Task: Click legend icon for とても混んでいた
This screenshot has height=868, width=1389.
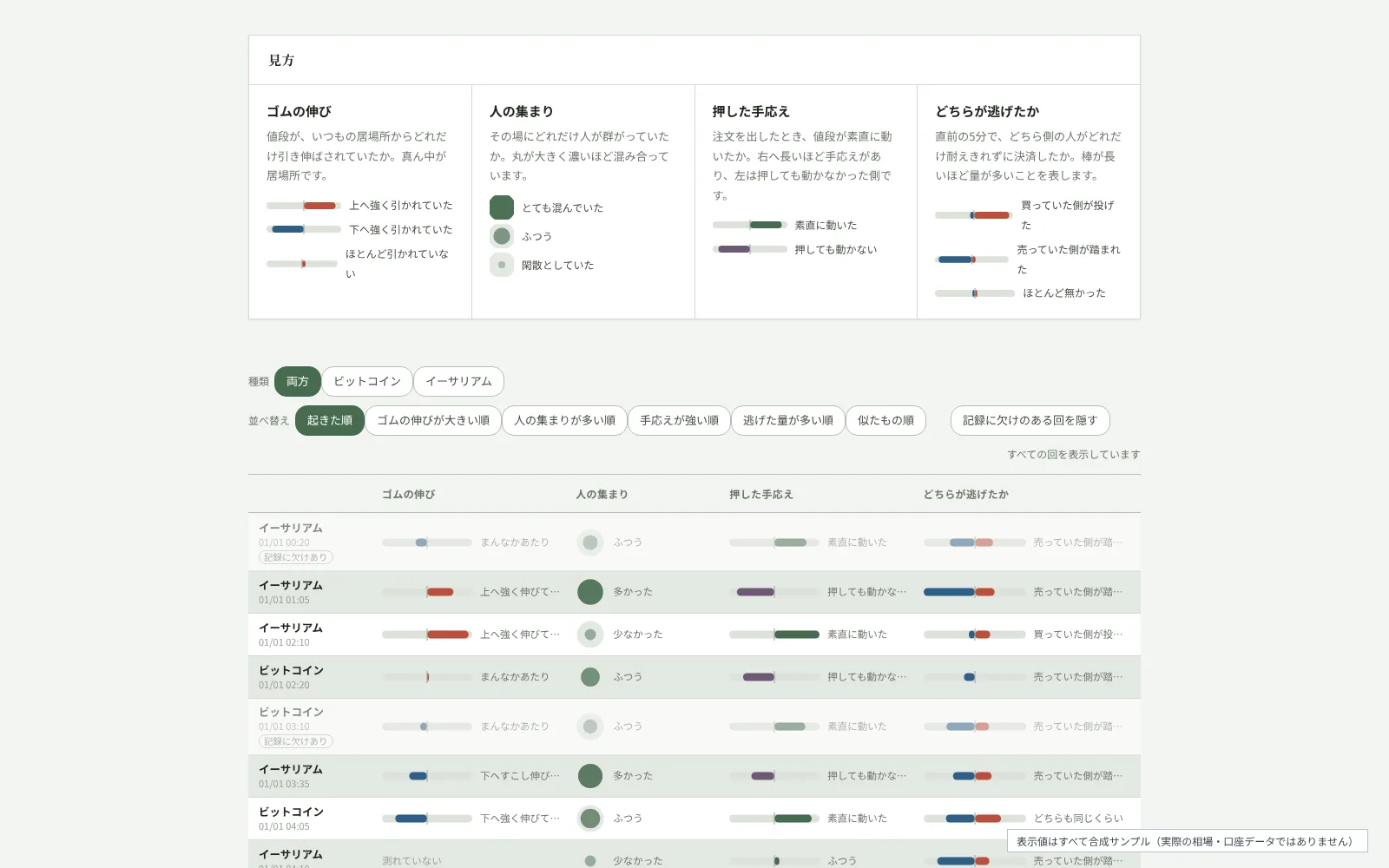Action: coord(502,207)
